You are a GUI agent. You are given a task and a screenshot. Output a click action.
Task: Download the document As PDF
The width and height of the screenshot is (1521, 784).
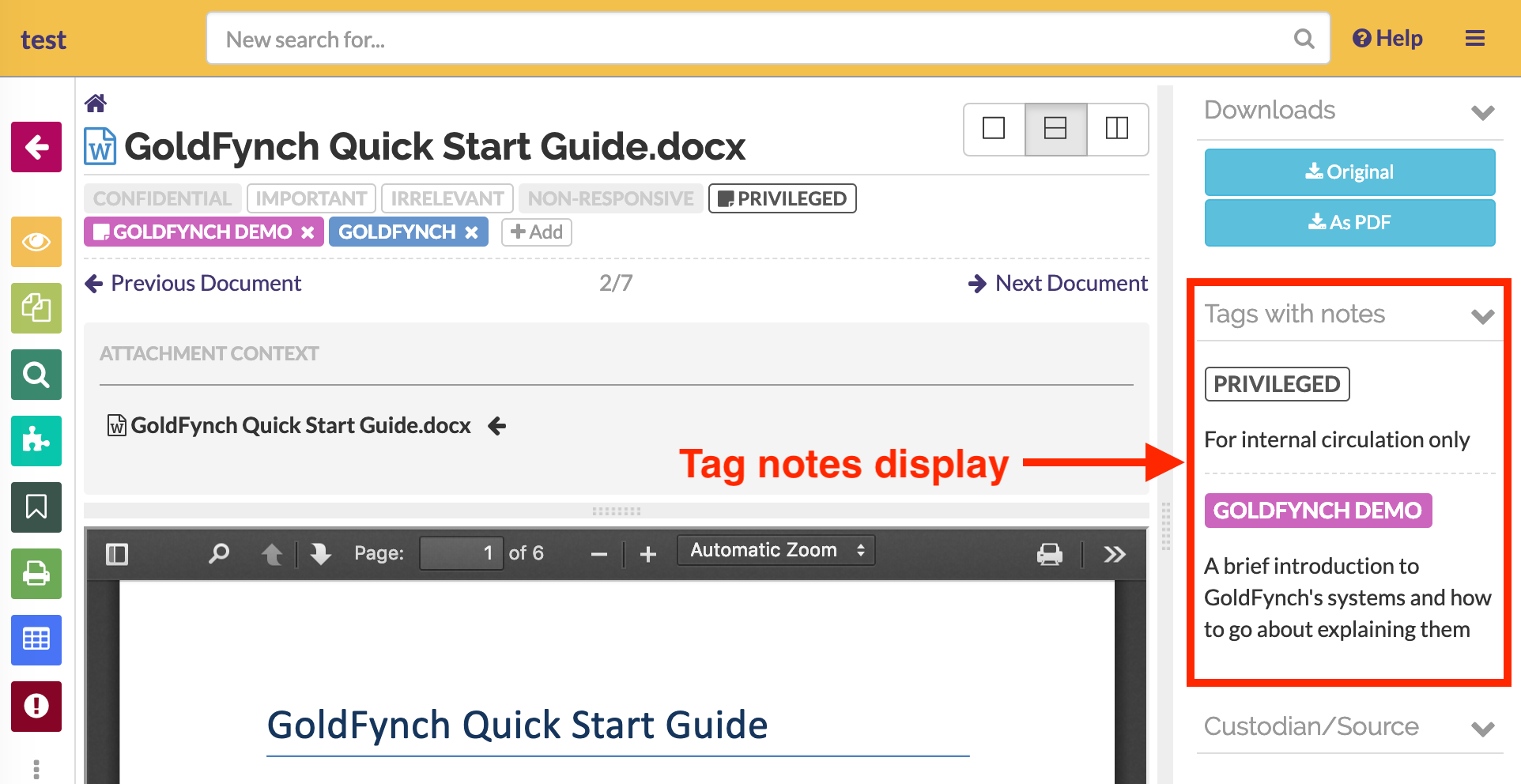point(1349,223)
